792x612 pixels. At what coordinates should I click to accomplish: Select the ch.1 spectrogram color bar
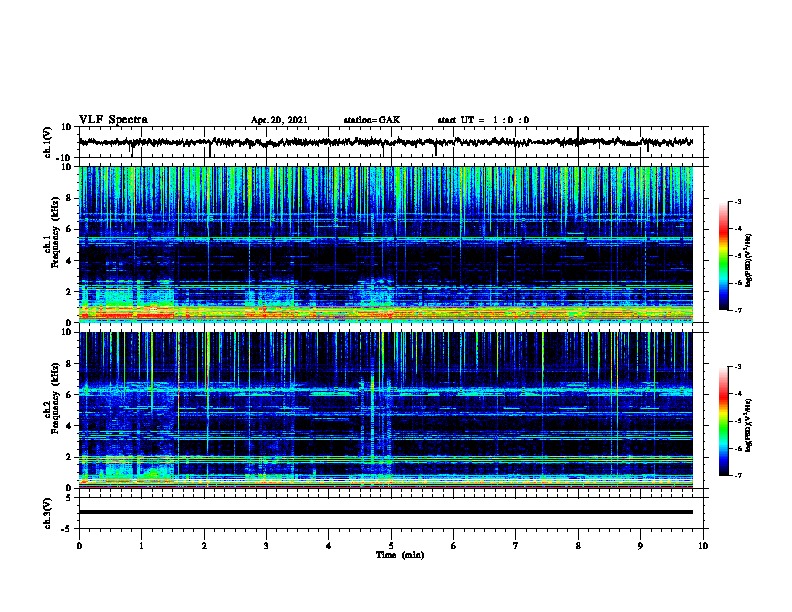click(x=723, y=256)
